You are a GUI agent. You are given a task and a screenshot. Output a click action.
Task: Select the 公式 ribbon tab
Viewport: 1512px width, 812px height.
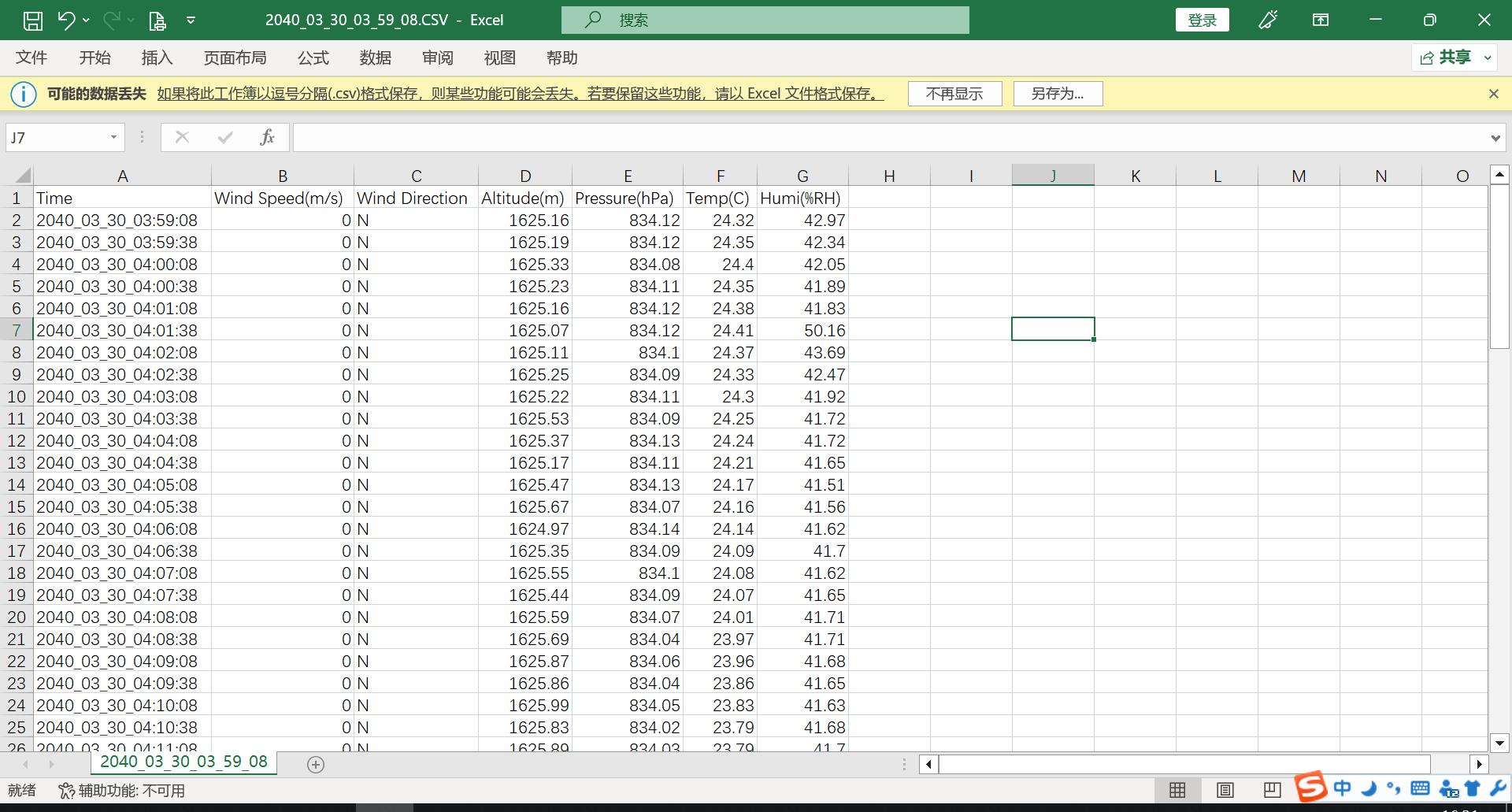(x=313, y=57)
